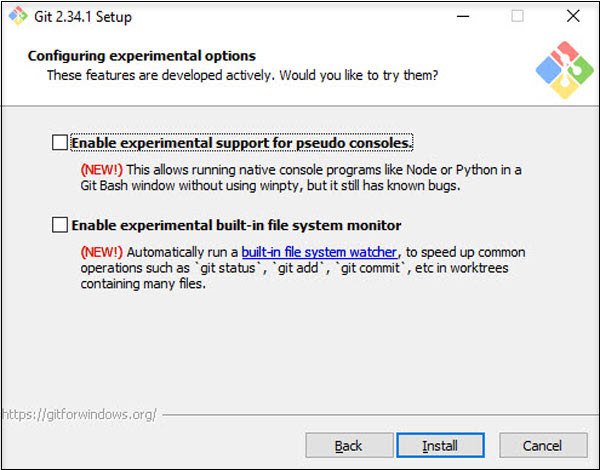Click the greyed-out maximize button
Viewport: 600px width, 470px height.
coord(517,17)
